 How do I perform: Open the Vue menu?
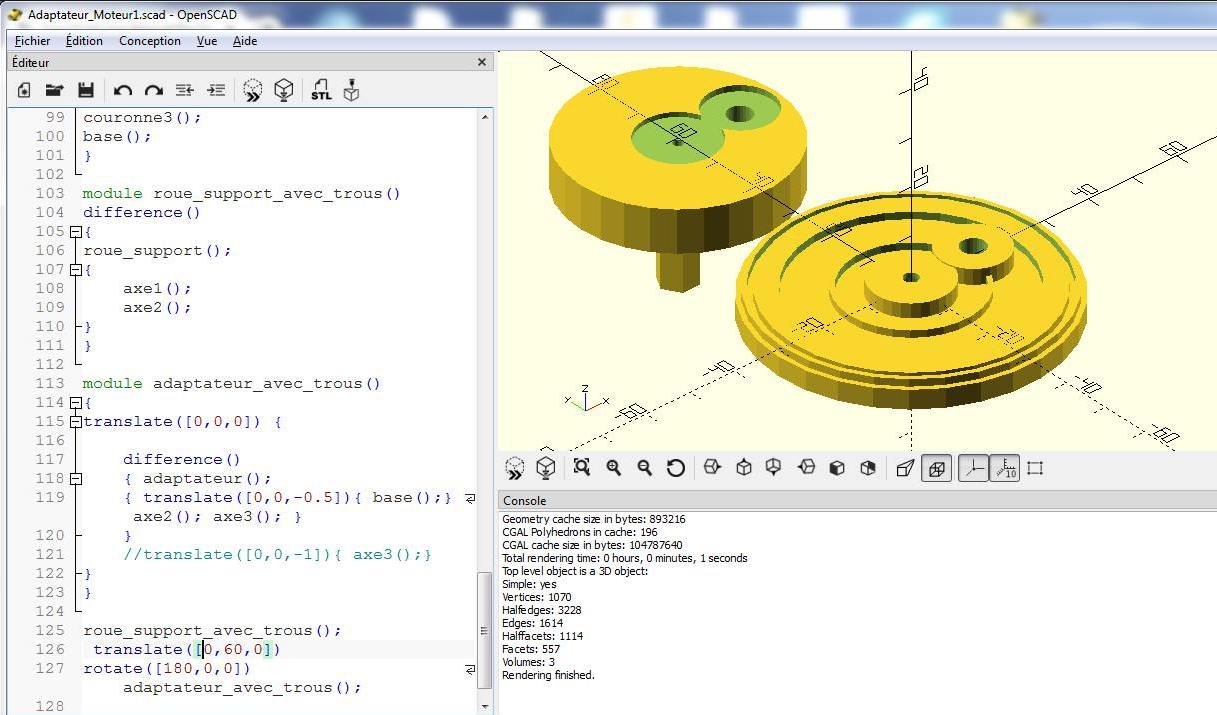pyautogui.click(x=207, y=41)
